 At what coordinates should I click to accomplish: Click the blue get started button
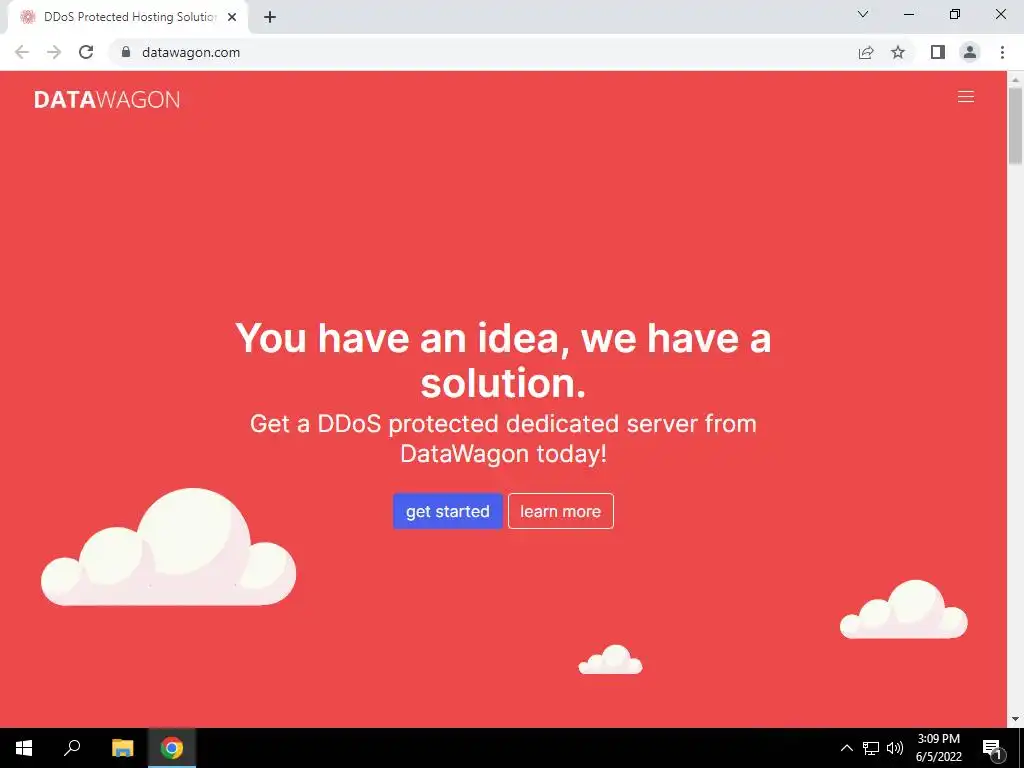click(x=447, y=511)
